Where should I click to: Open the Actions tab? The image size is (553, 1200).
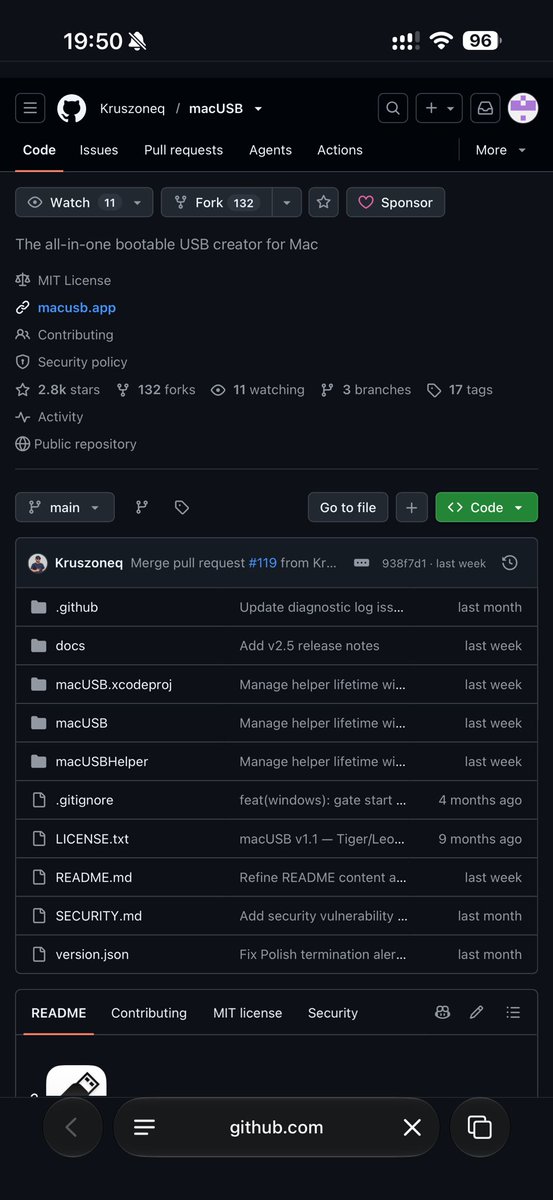[340, 150]
